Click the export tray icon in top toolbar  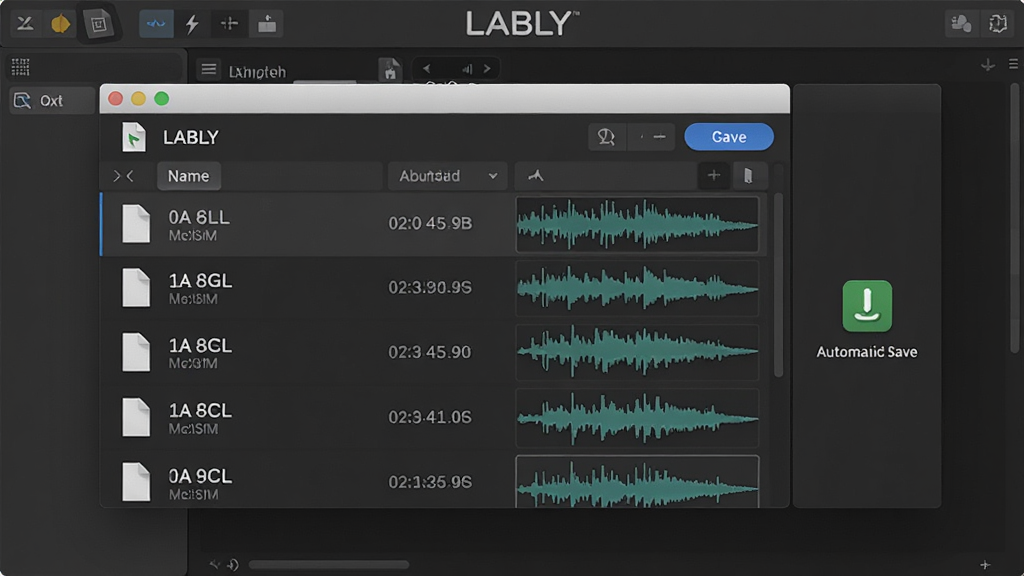pyautogui.click(x=266, y=24)
